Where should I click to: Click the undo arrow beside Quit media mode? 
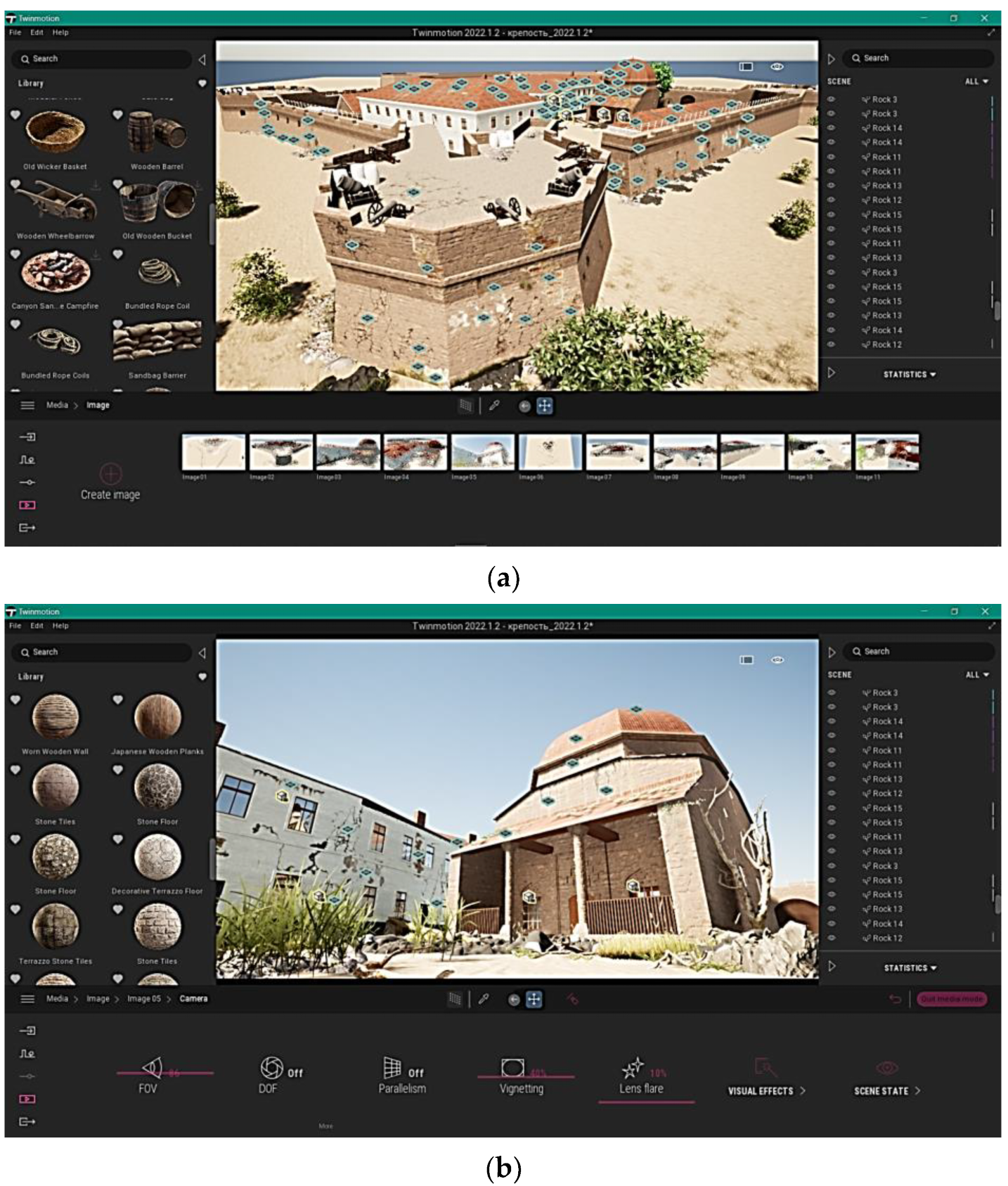click(x=895, y=999)
